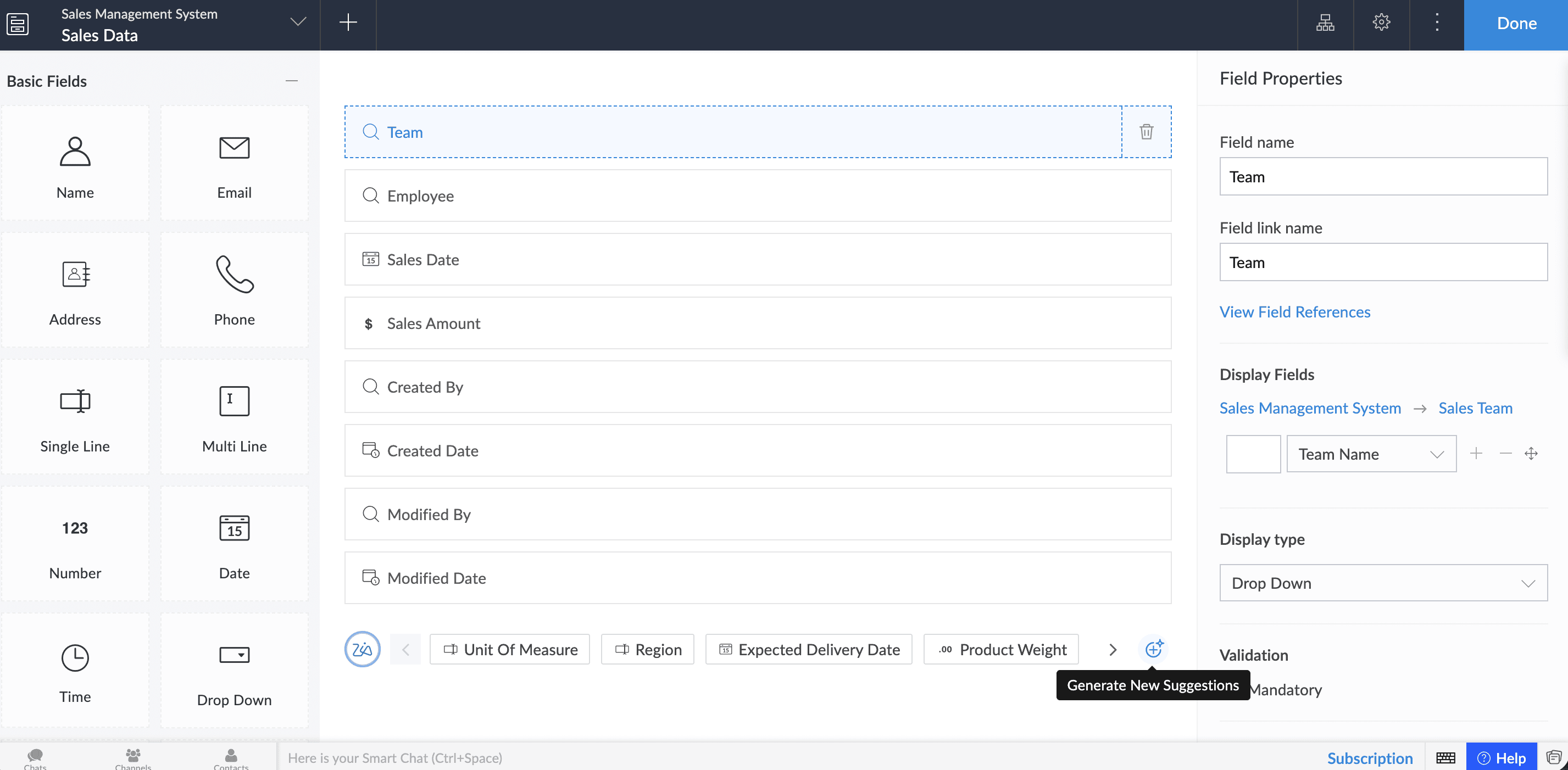Open the three-dot more options menu
The image size is (1568, 770).
point(1437,23)
